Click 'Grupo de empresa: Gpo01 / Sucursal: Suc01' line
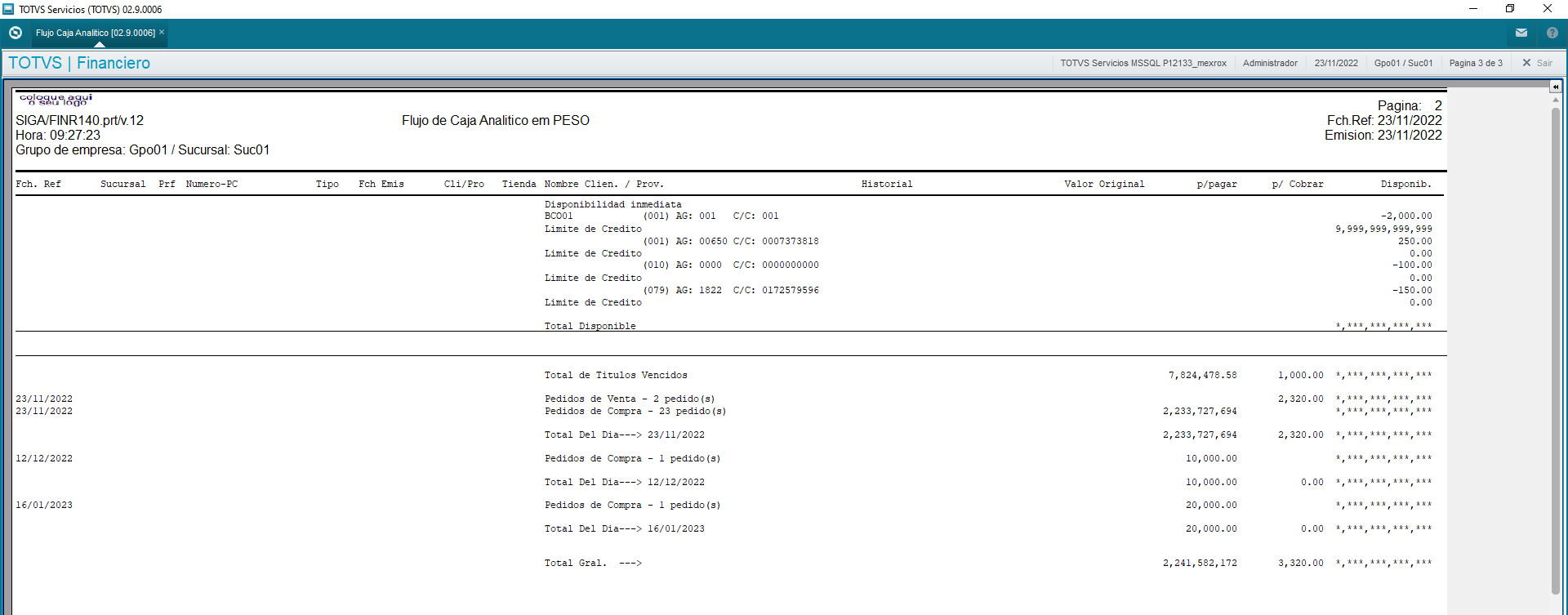 (x=143, y=150)
